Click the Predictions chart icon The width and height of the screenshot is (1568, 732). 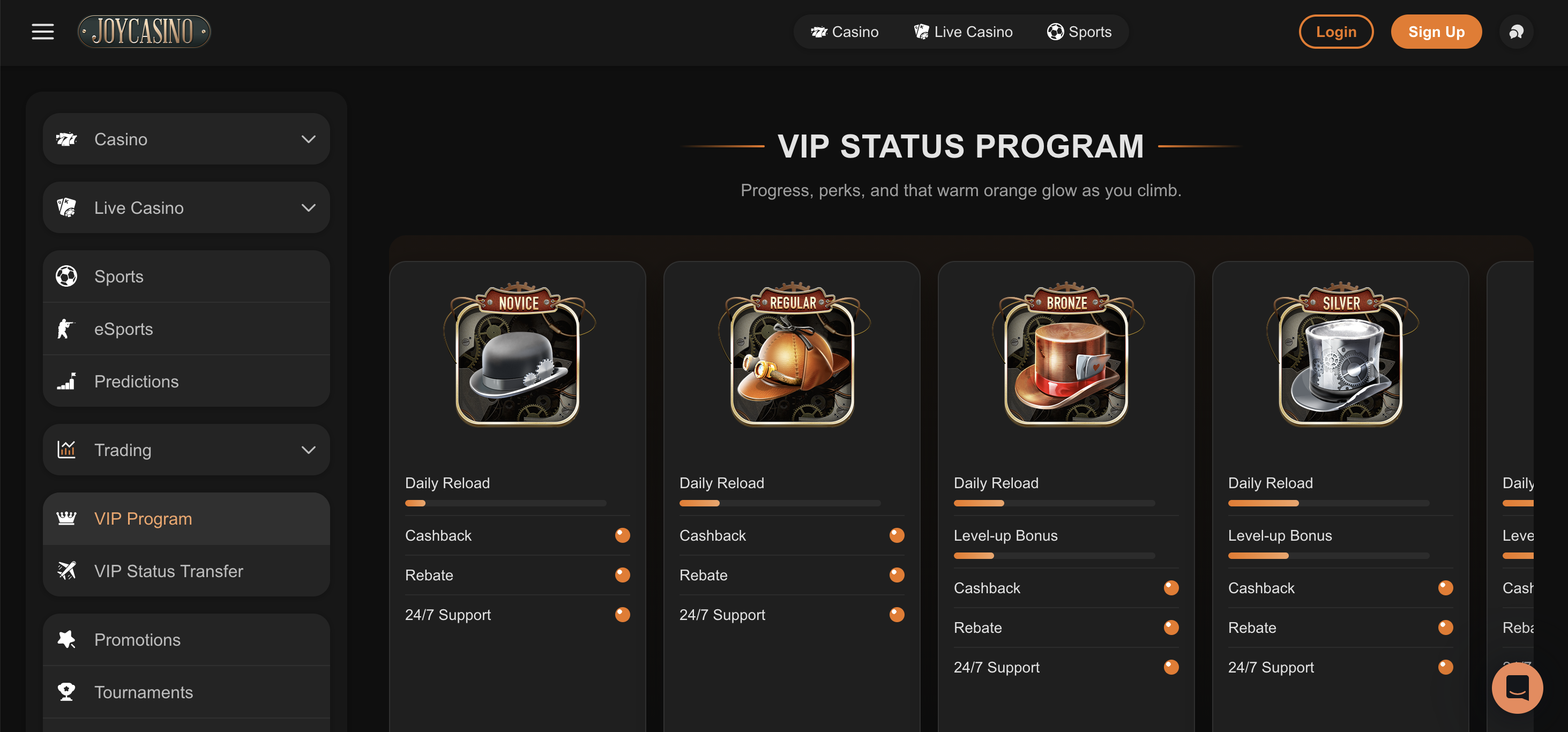66,382
